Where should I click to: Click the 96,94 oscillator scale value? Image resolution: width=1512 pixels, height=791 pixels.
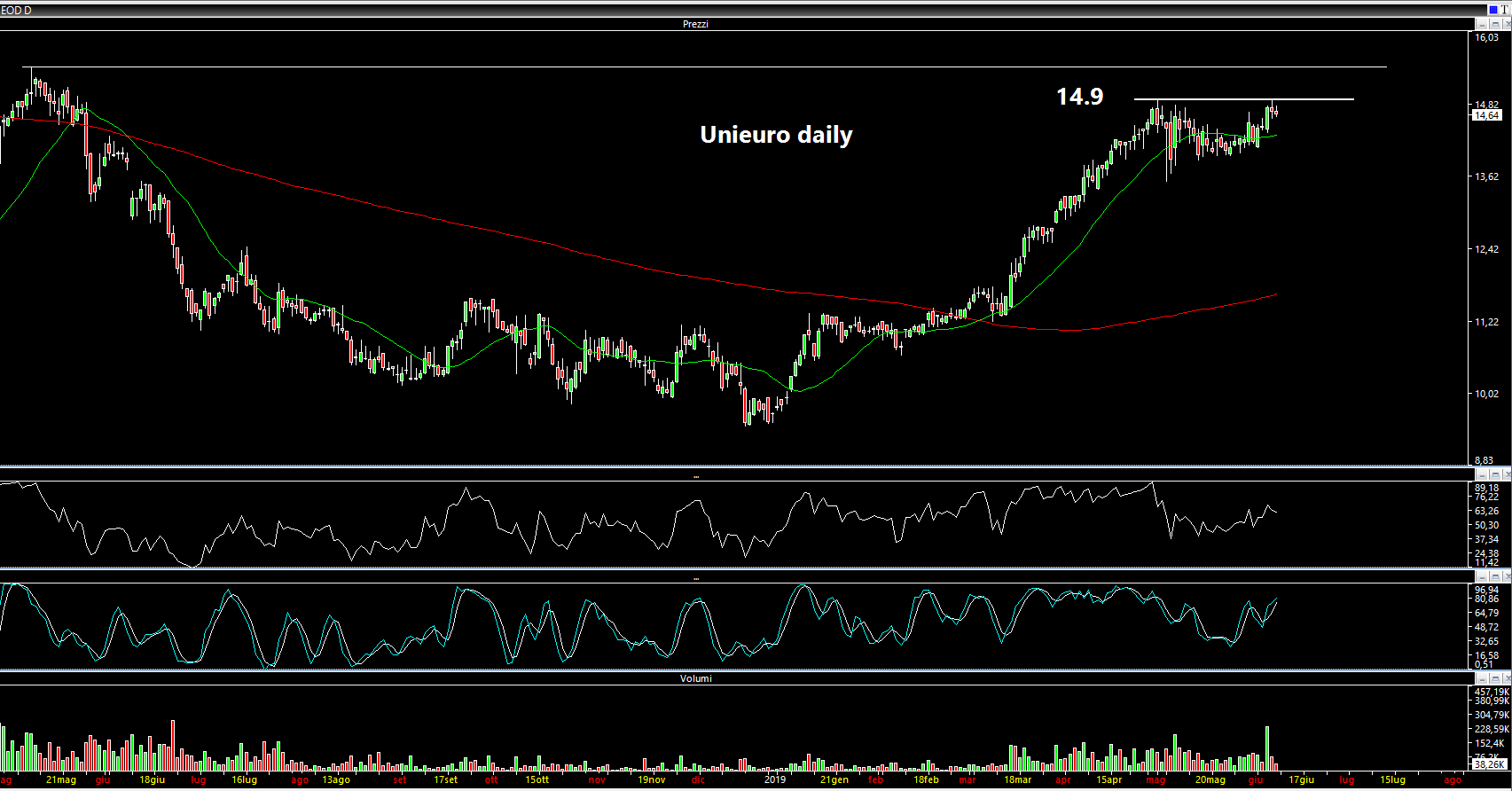1486,590
